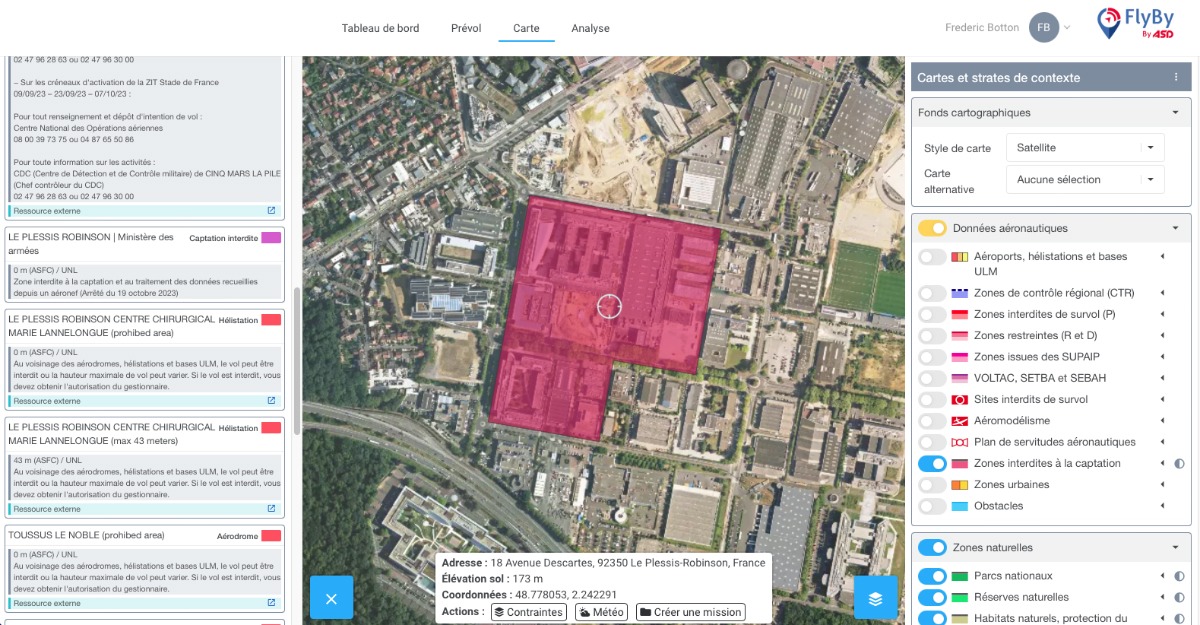Go to the Analyse tab
This screenshot has height=625, width=1200.
[x=590, y=28]
